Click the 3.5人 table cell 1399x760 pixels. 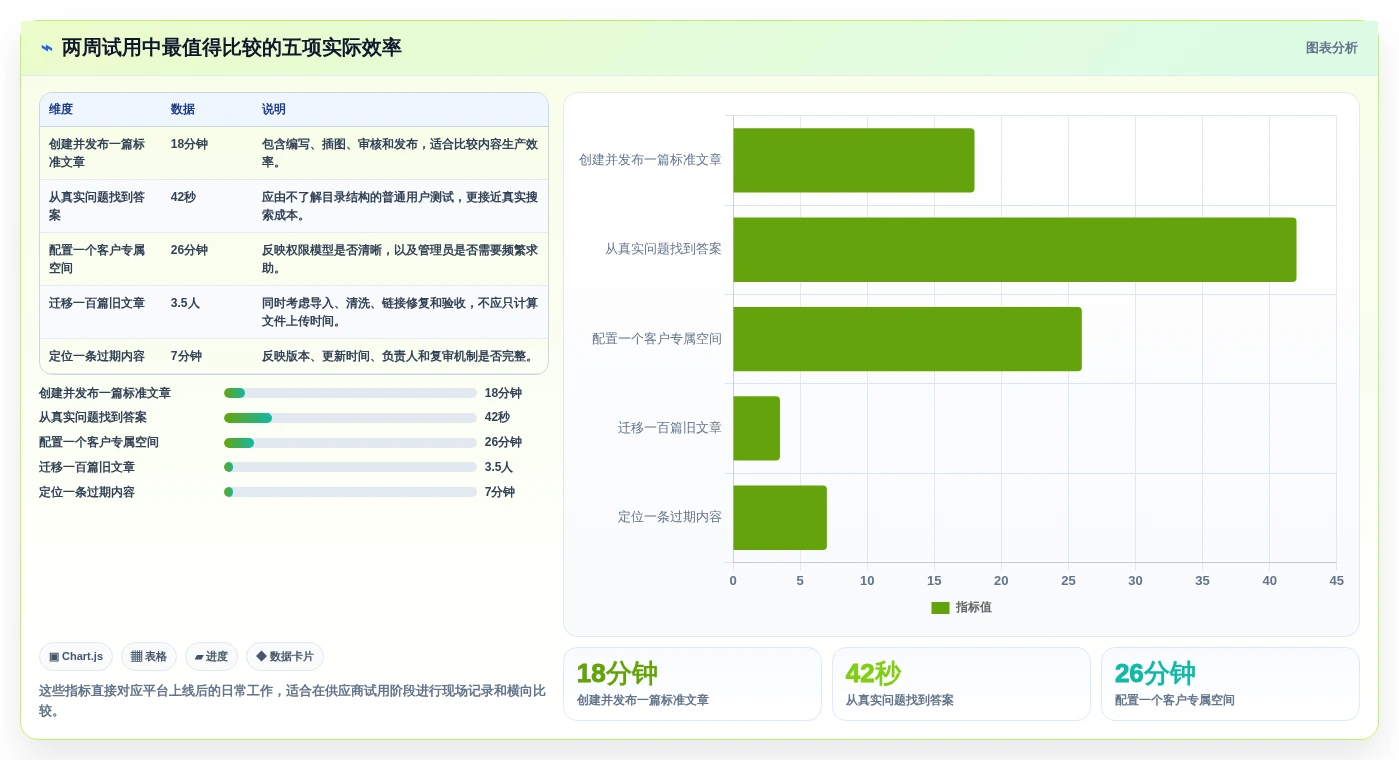[185, 303]
